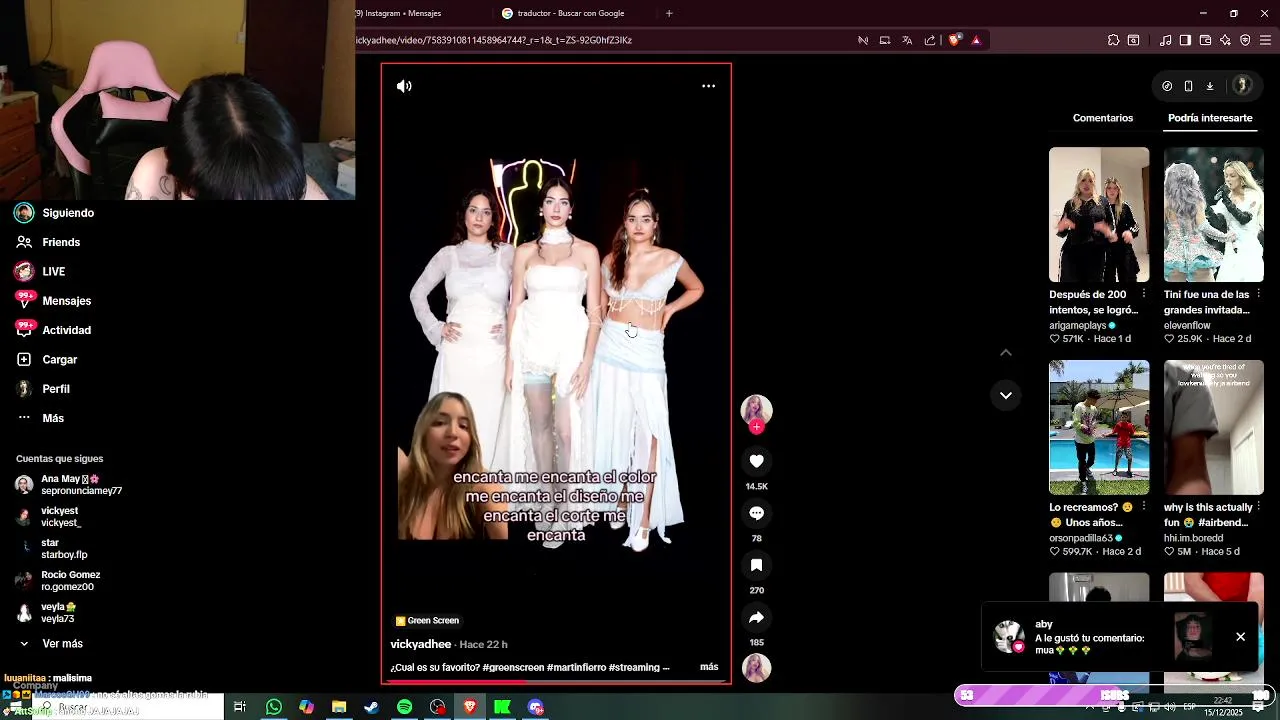This screenshot has width=1280, height=720.
Task: Open the Brave Wallet icon
Action: 1205,40
